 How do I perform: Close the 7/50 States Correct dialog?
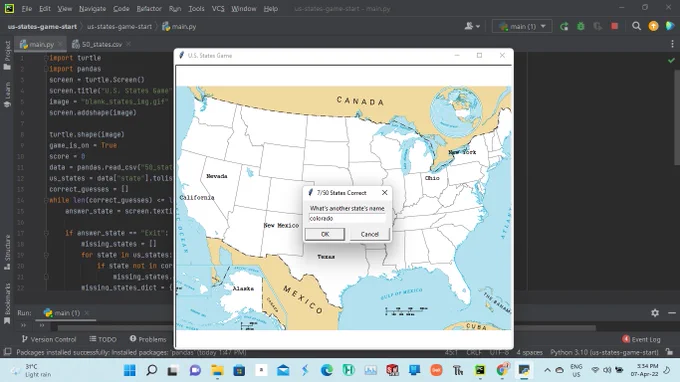[x=384, y=193]
